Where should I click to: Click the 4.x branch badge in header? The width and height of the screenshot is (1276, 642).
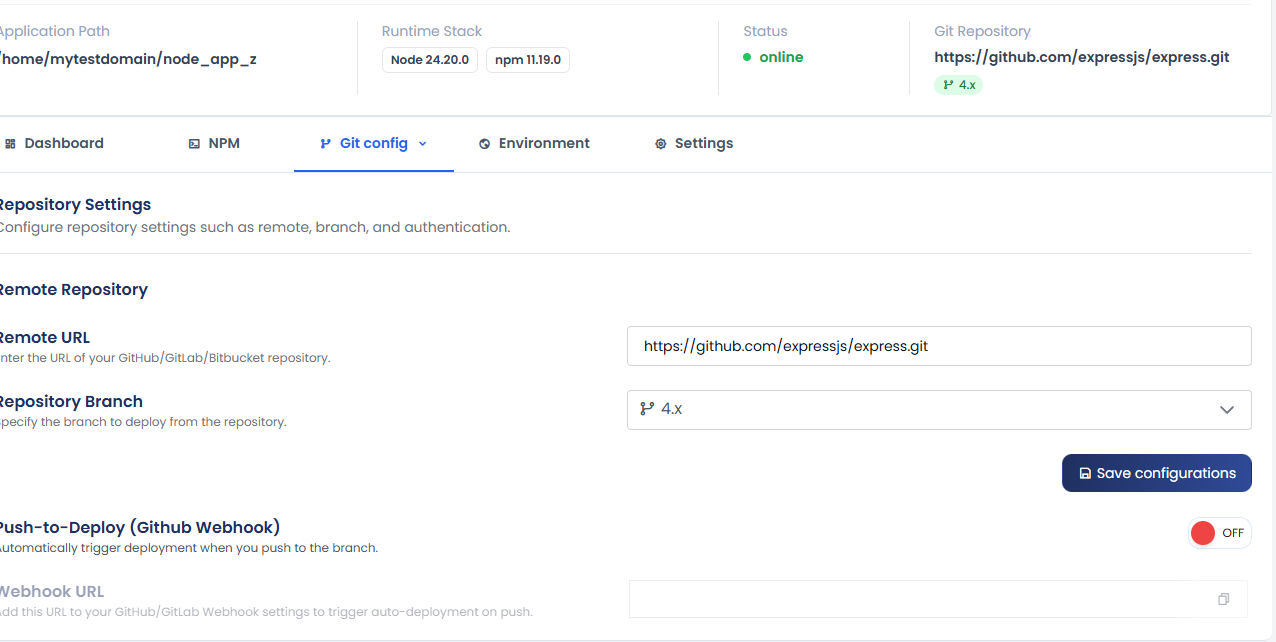coord(959,85)
